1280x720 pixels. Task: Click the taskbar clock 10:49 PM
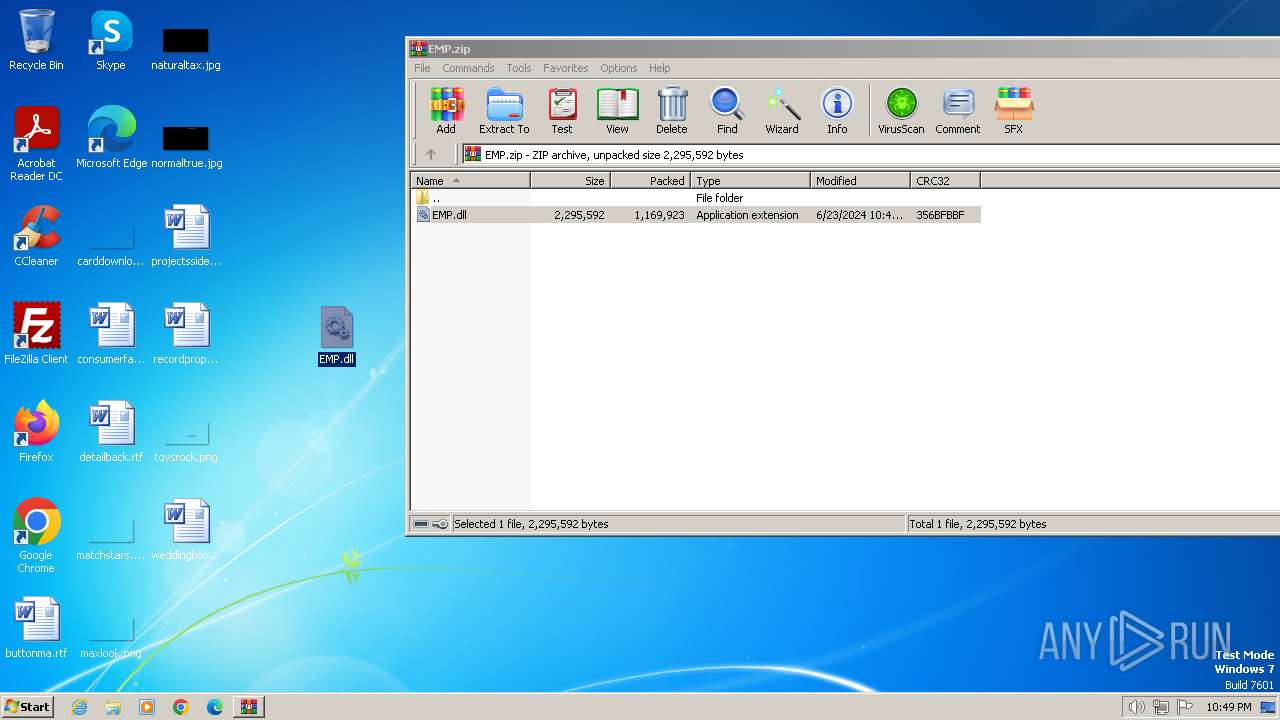click(1228, 707)
